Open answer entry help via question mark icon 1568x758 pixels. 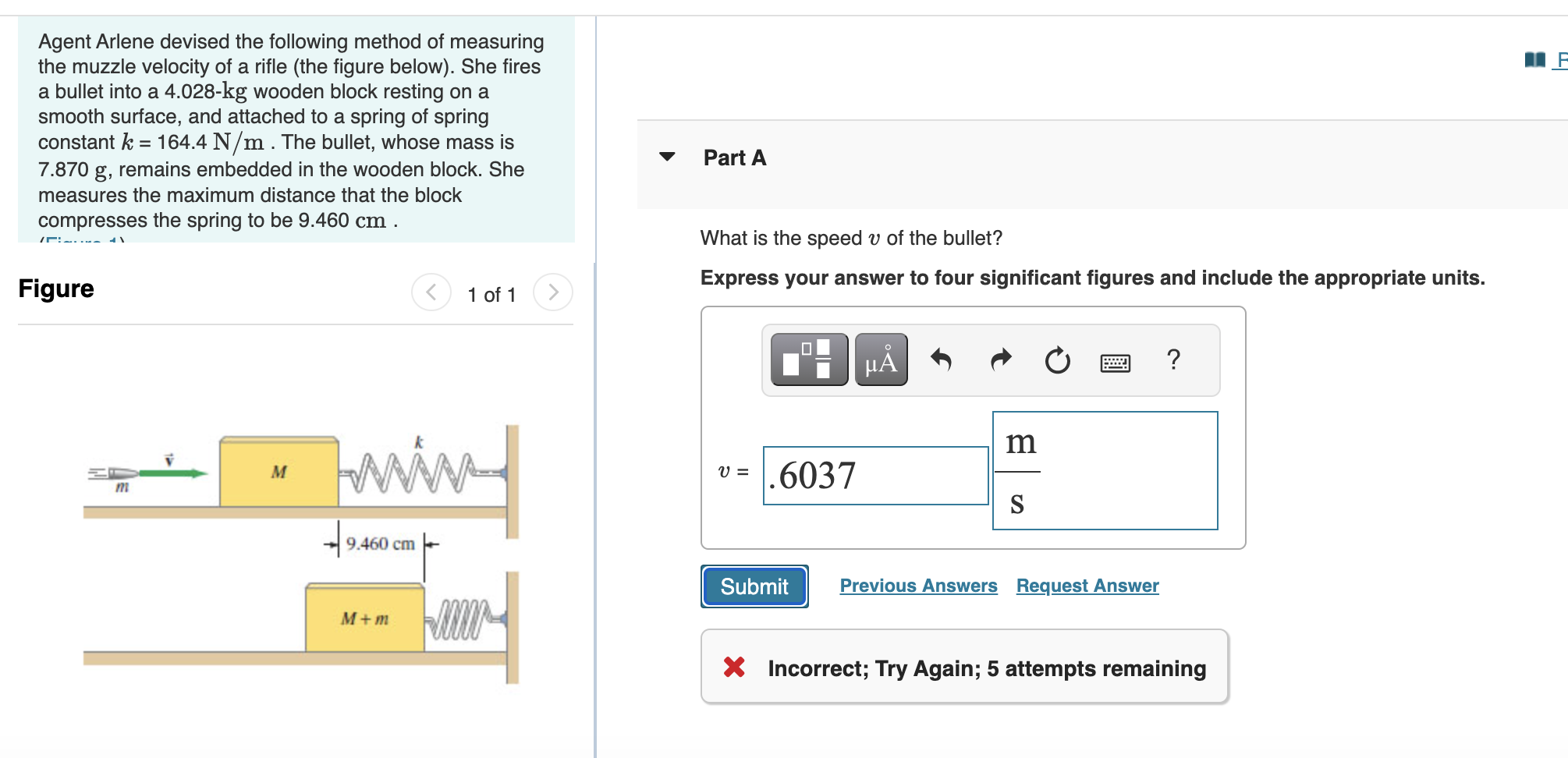pos(1172,360)
